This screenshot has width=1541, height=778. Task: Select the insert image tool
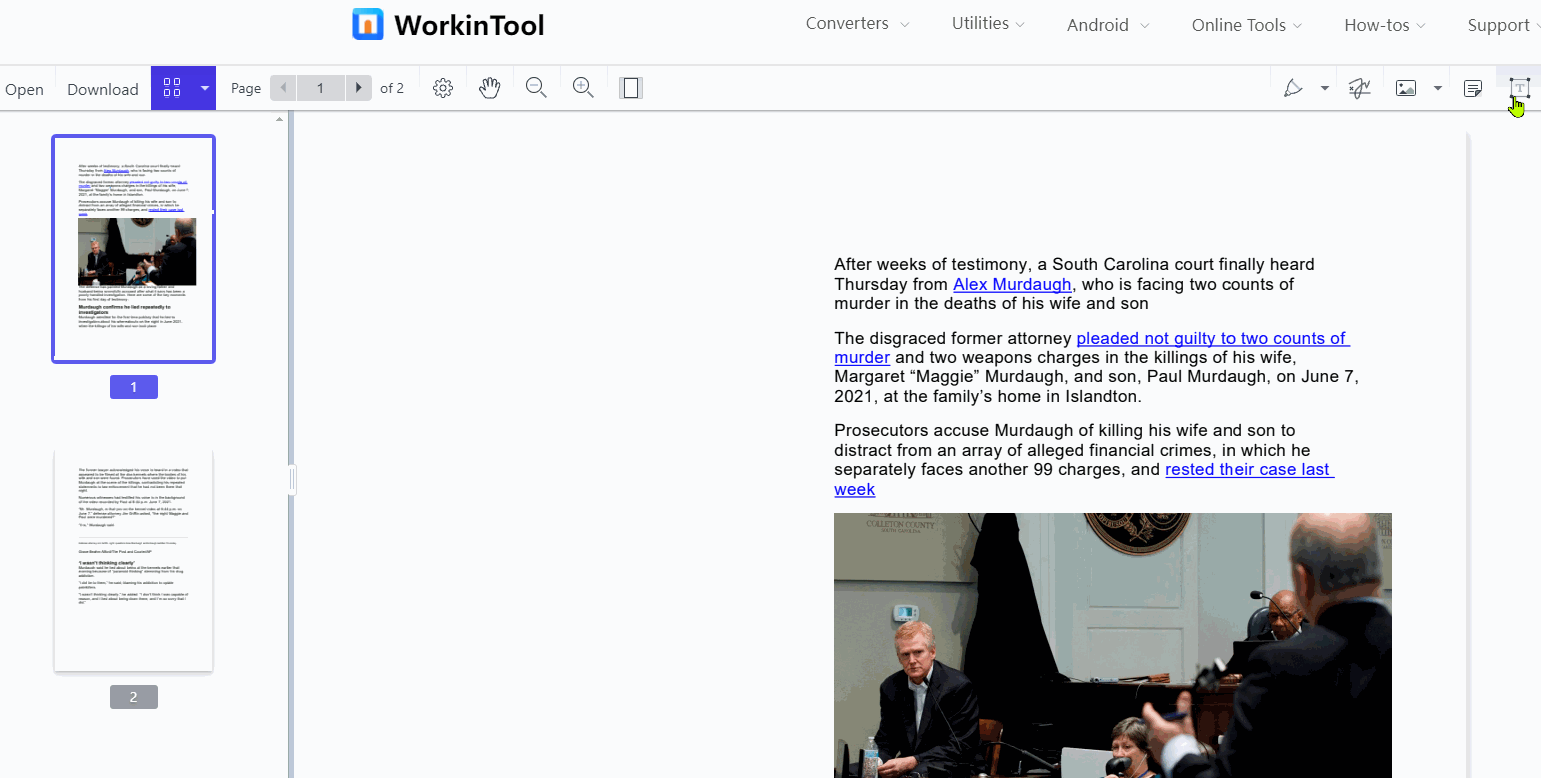pyautogui.click(x=1406, y=88)
